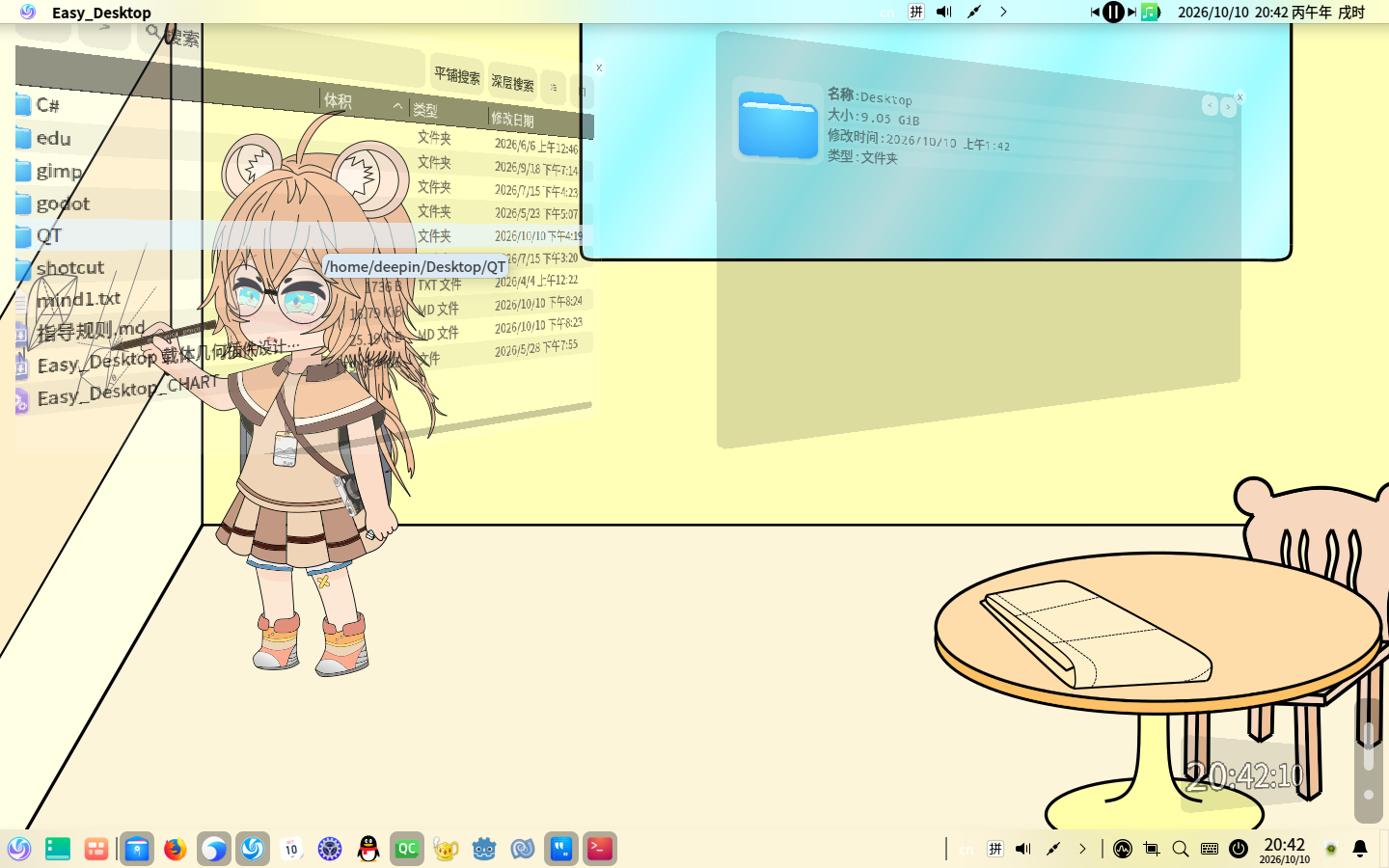The height and width of the screenshot is (868, 1389).
Task: Open the blue quote-mark app in the dock
Action: (x=561, y=849)
